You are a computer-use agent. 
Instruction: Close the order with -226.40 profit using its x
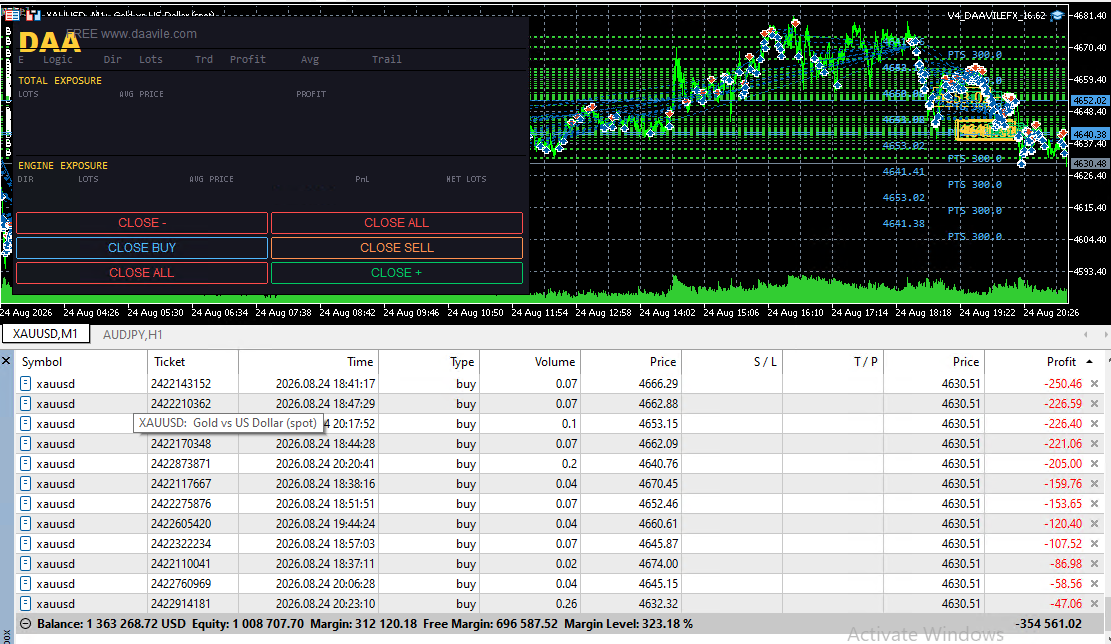coord(1095,424)
